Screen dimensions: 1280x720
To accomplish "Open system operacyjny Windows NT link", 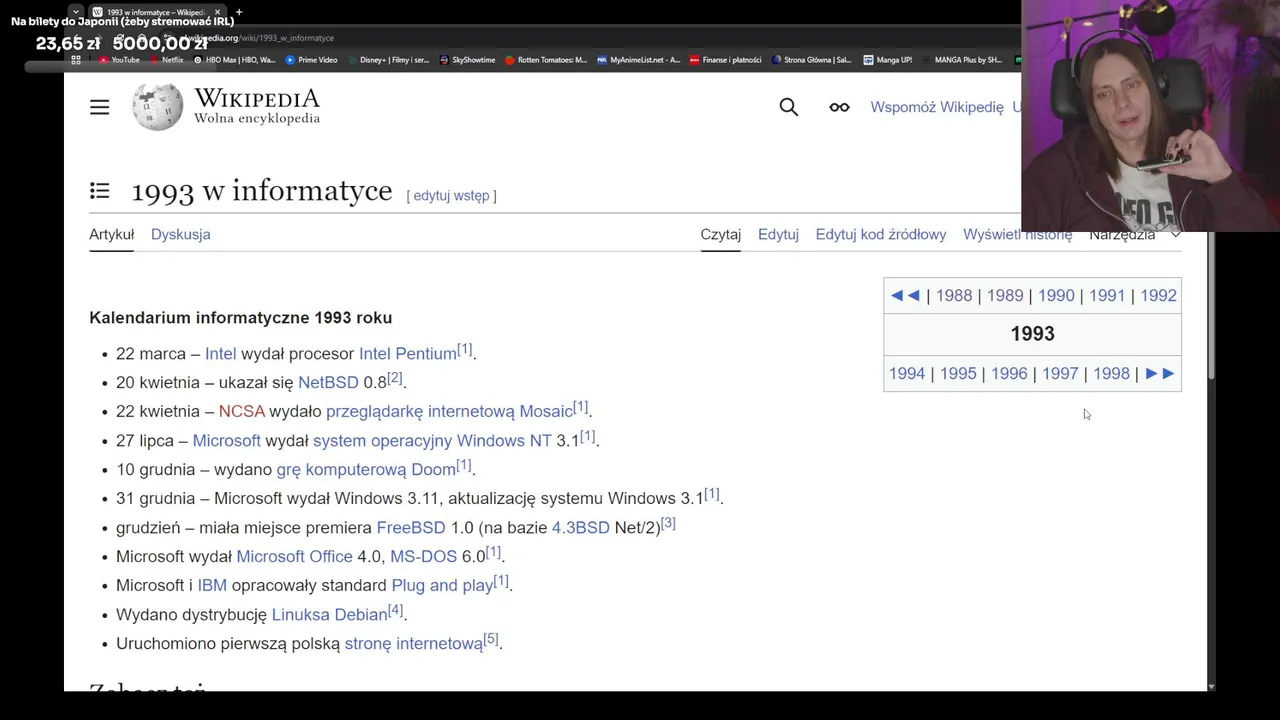I will coord(432,440).
